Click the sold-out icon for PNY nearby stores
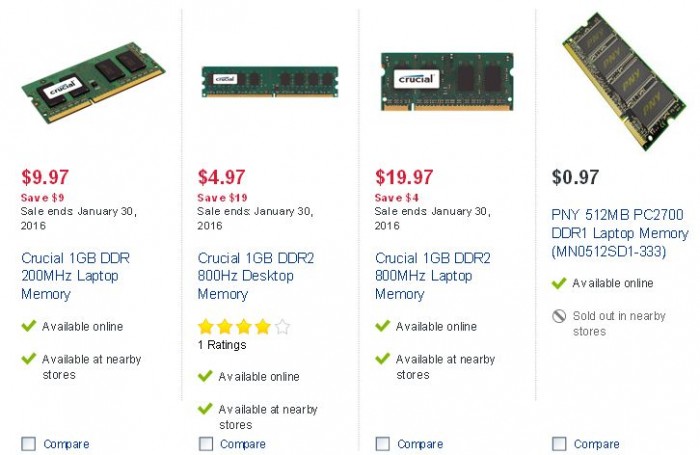Viewport: 700px width, 455px height. (559, 316)
